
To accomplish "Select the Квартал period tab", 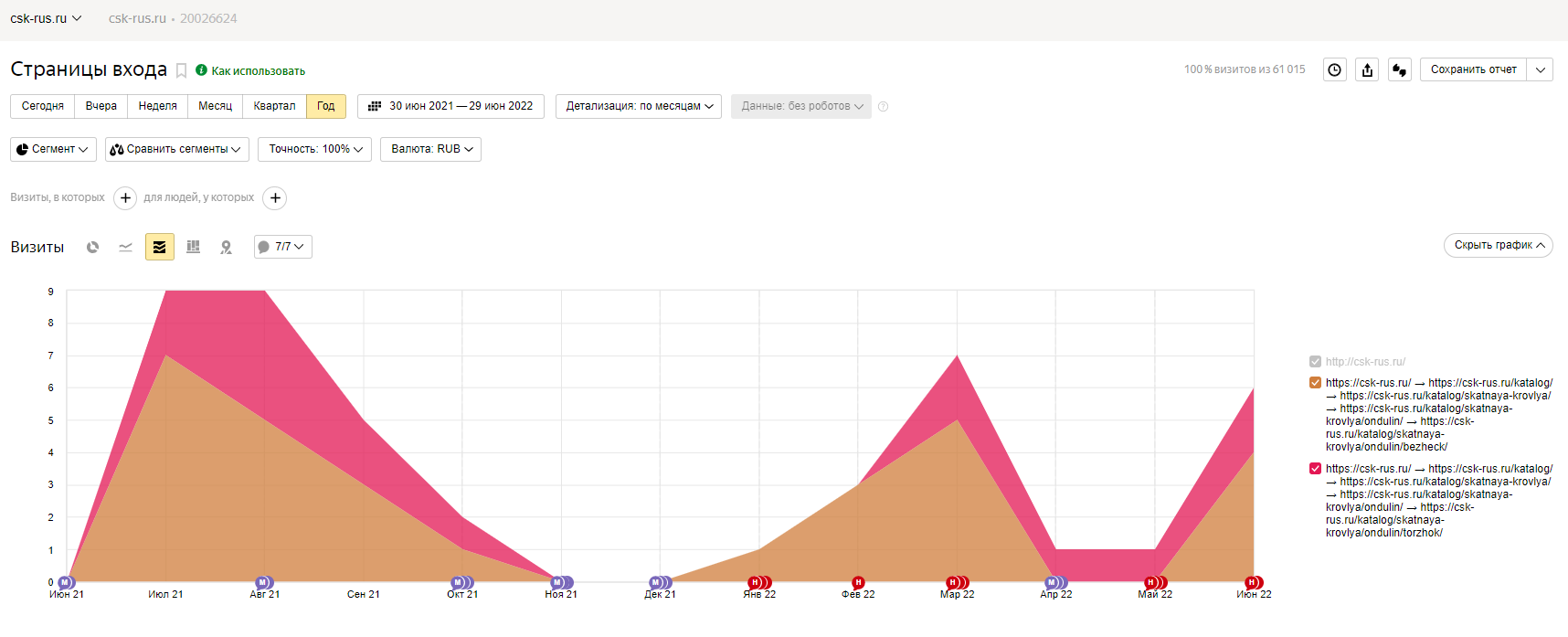I will pos(274,106).
